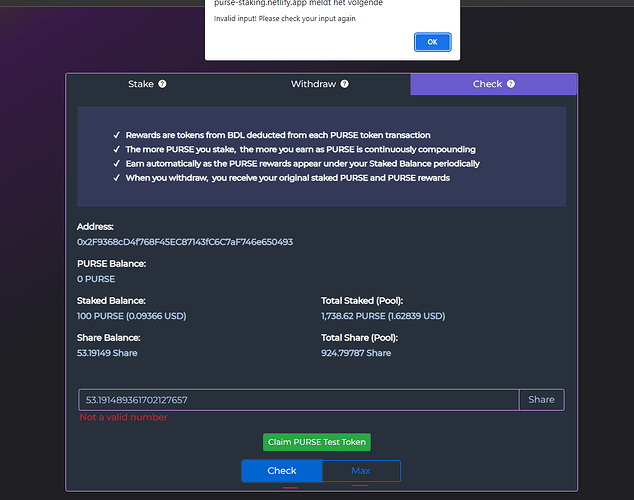Click '100 PURSE (0.09366 USD)' staked balance
This screenshot has height=500, width=634.
(x=132, y=316)
